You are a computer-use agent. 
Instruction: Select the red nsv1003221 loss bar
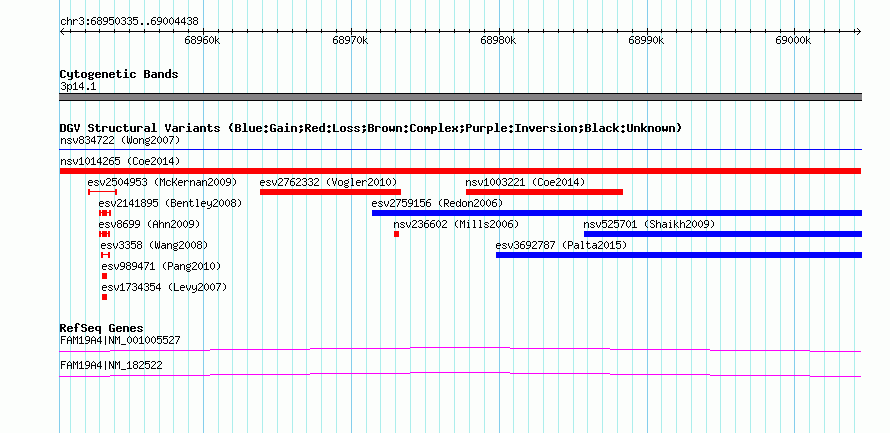tap(544, 192)
